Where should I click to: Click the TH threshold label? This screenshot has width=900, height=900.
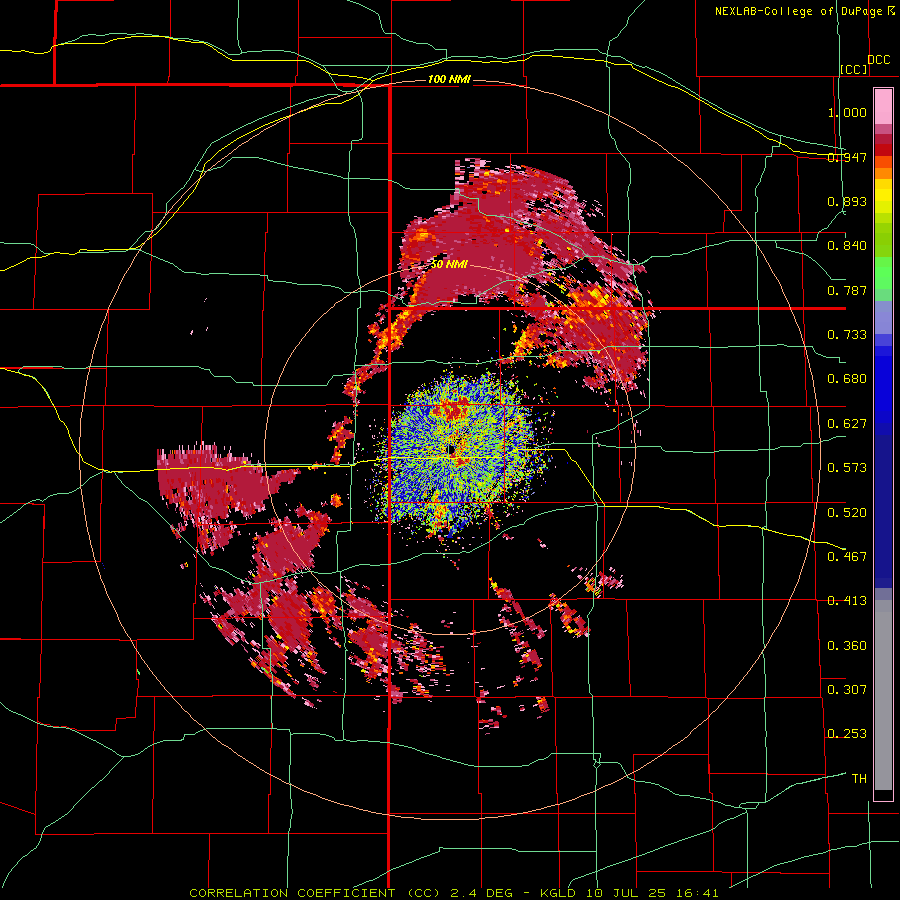(x=859, y=779)
